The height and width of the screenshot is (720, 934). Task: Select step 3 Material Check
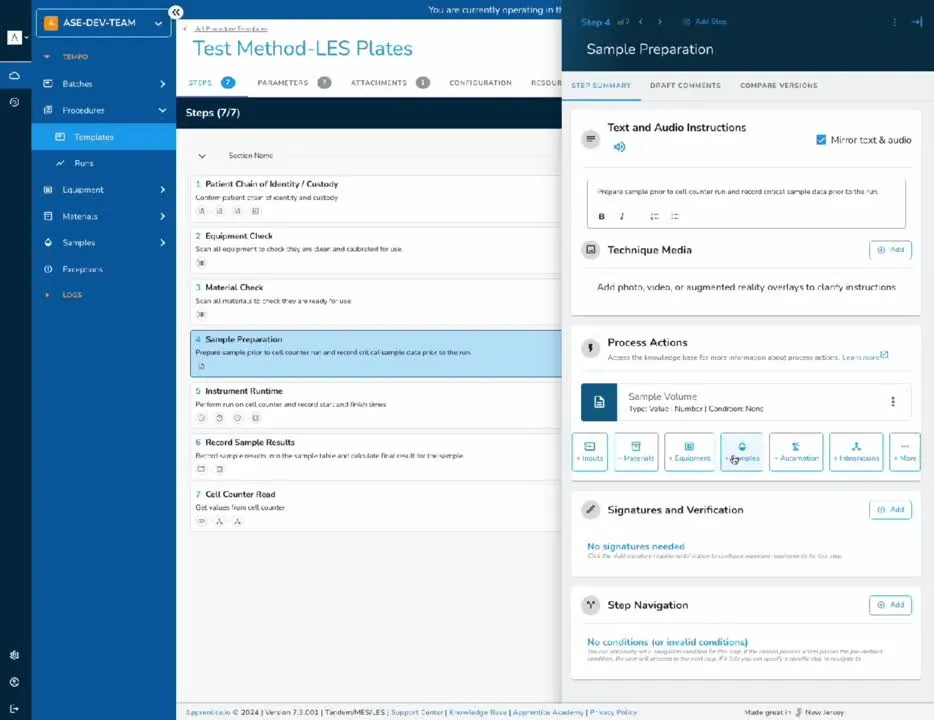tap(376, 302)
